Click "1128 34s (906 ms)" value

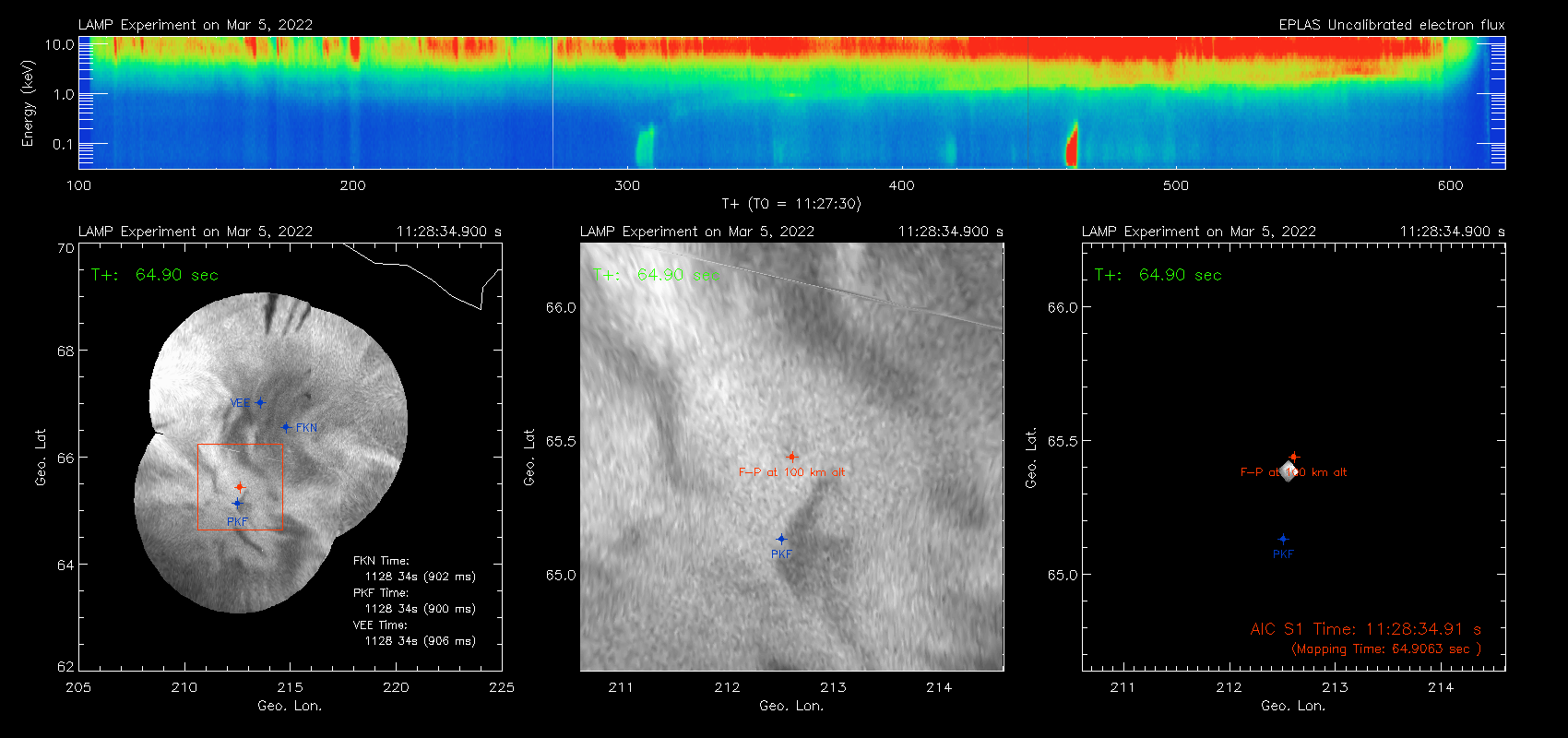[421, 641]
